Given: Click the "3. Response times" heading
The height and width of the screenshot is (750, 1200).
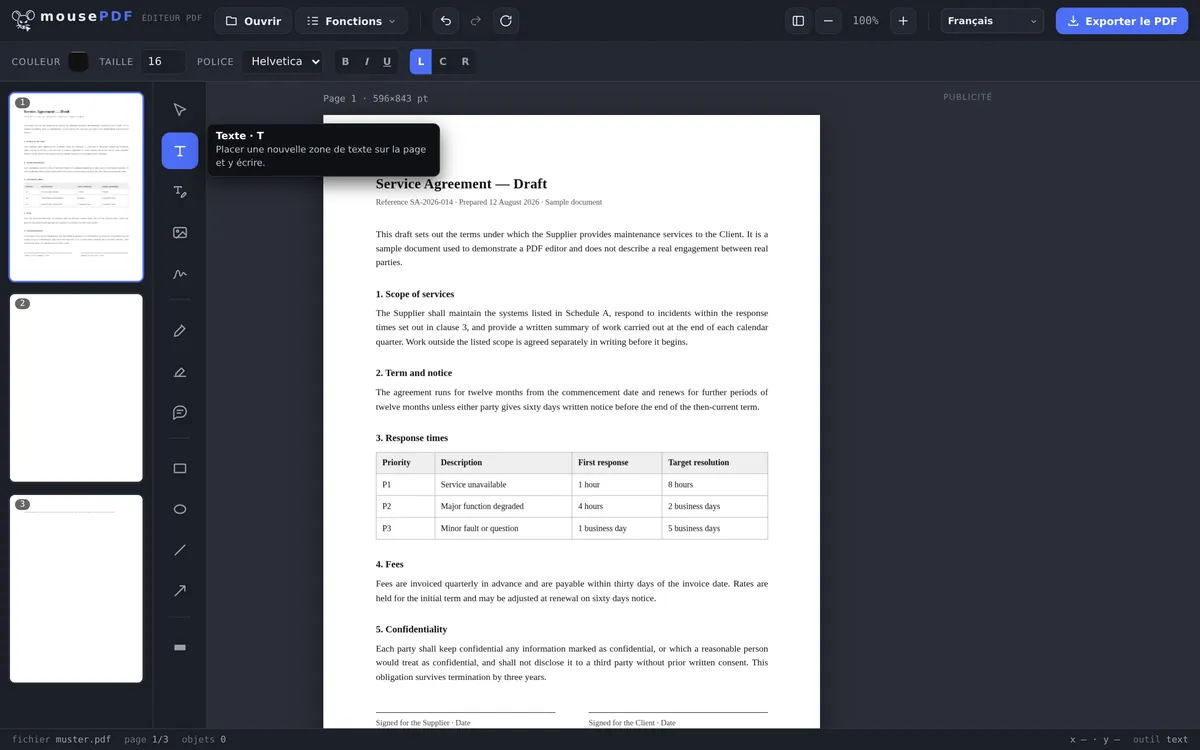Looking at the screenshot, I should (x=412, y=438).
